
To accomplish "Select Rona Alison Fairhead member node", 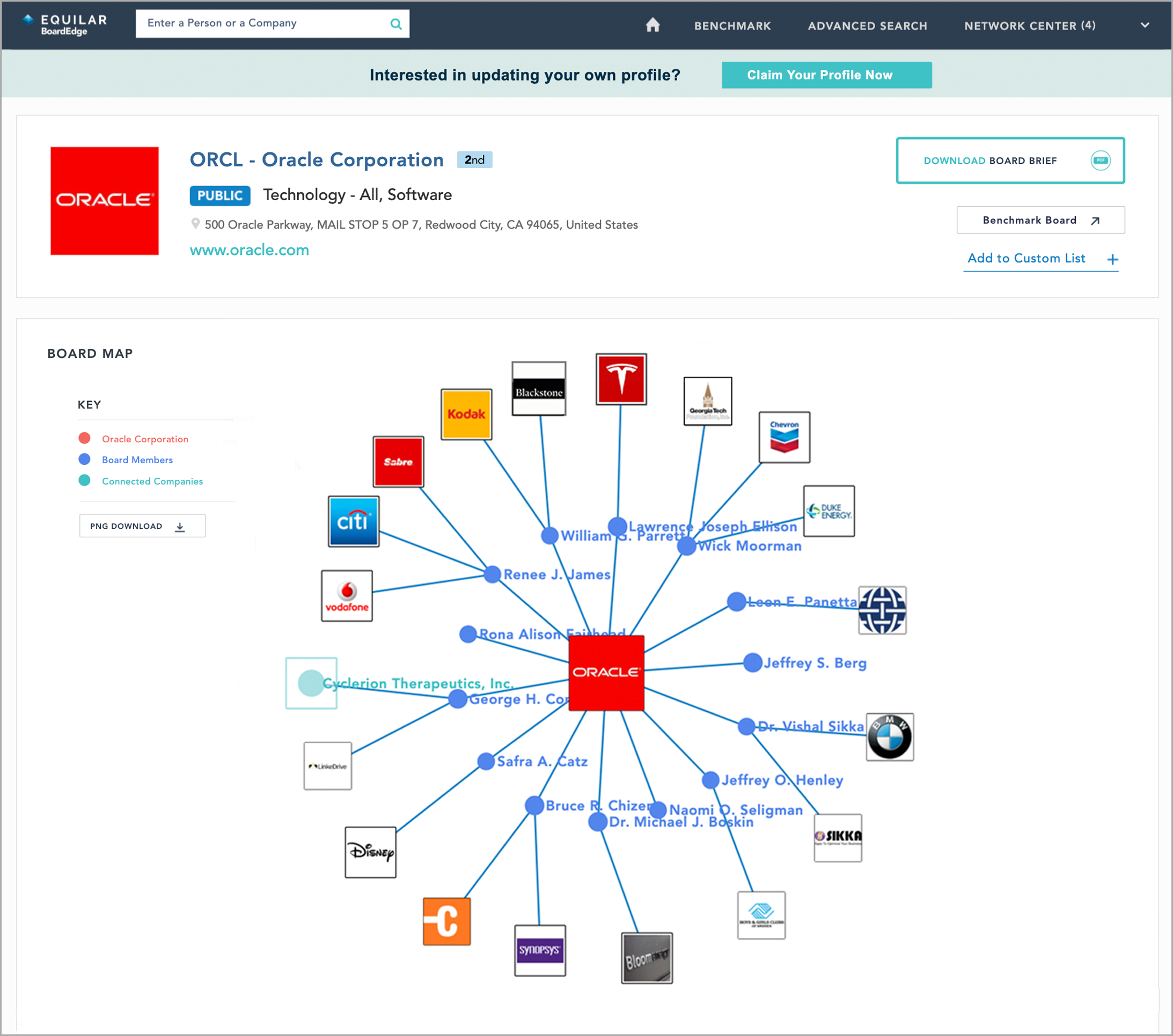I will click(468, 634).
